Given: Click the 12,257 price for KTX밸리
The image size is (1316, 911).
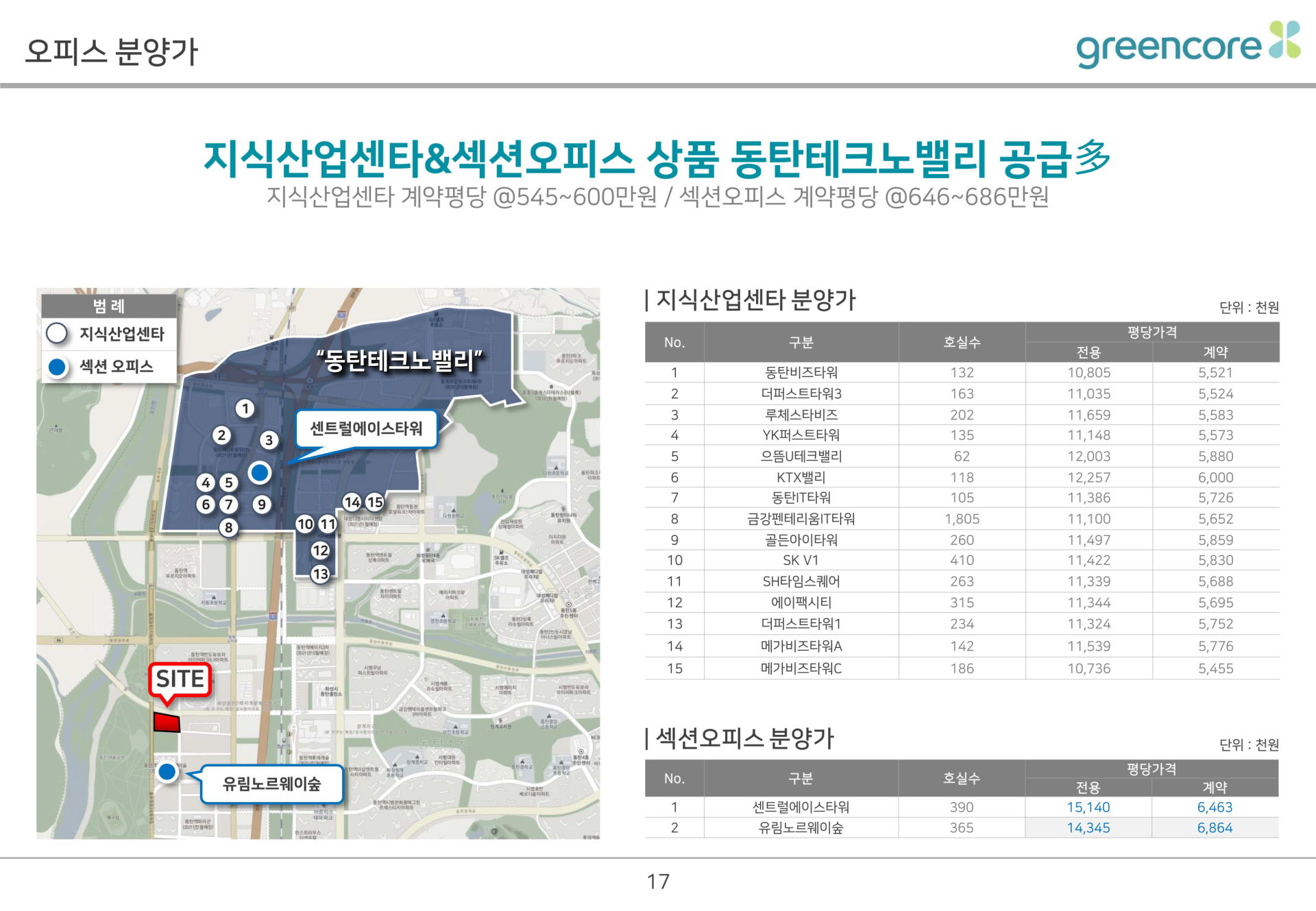Looking at the screenshot, I should [1088, 477].
